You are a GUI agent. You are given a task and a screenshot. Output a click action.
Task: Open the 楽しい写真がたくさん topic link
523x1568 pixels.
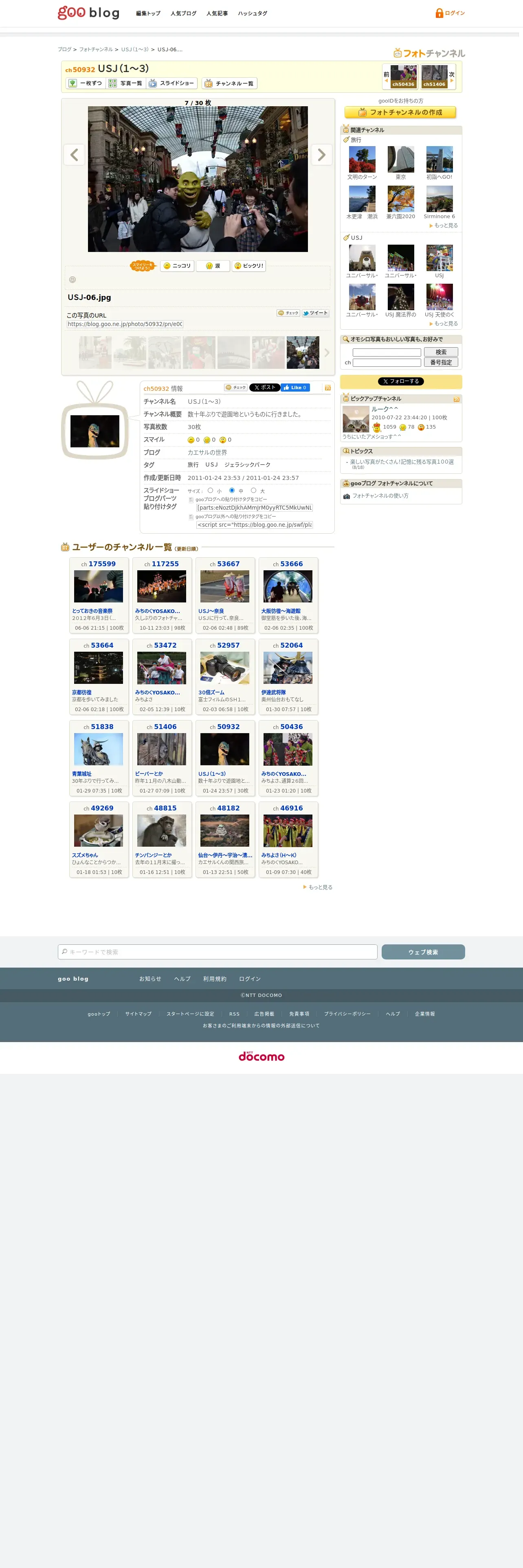pos(402,462)
